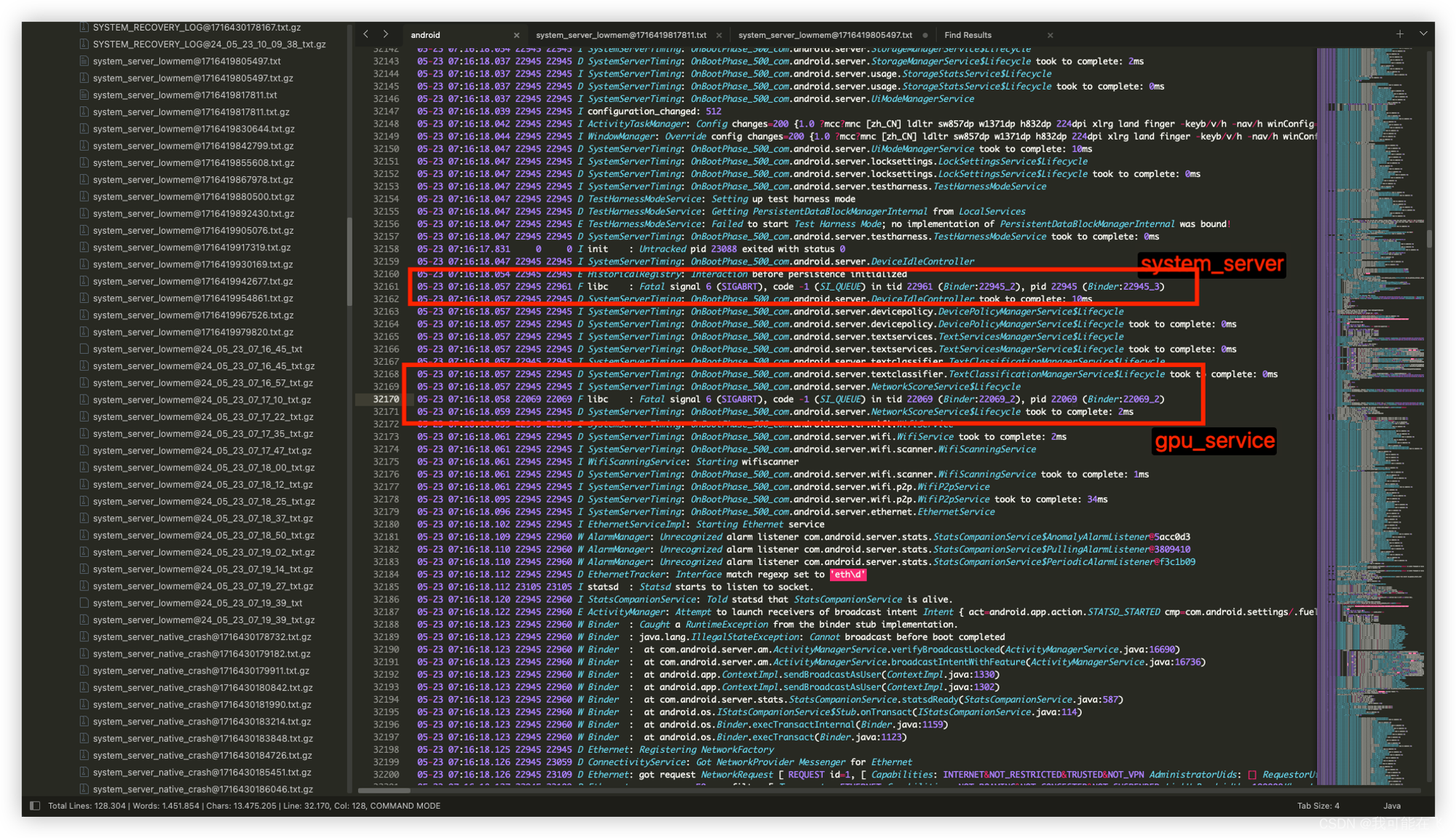Toggle the sidebar icon in status bar
Screen dimensions: 1456x838
coord(34,805)
